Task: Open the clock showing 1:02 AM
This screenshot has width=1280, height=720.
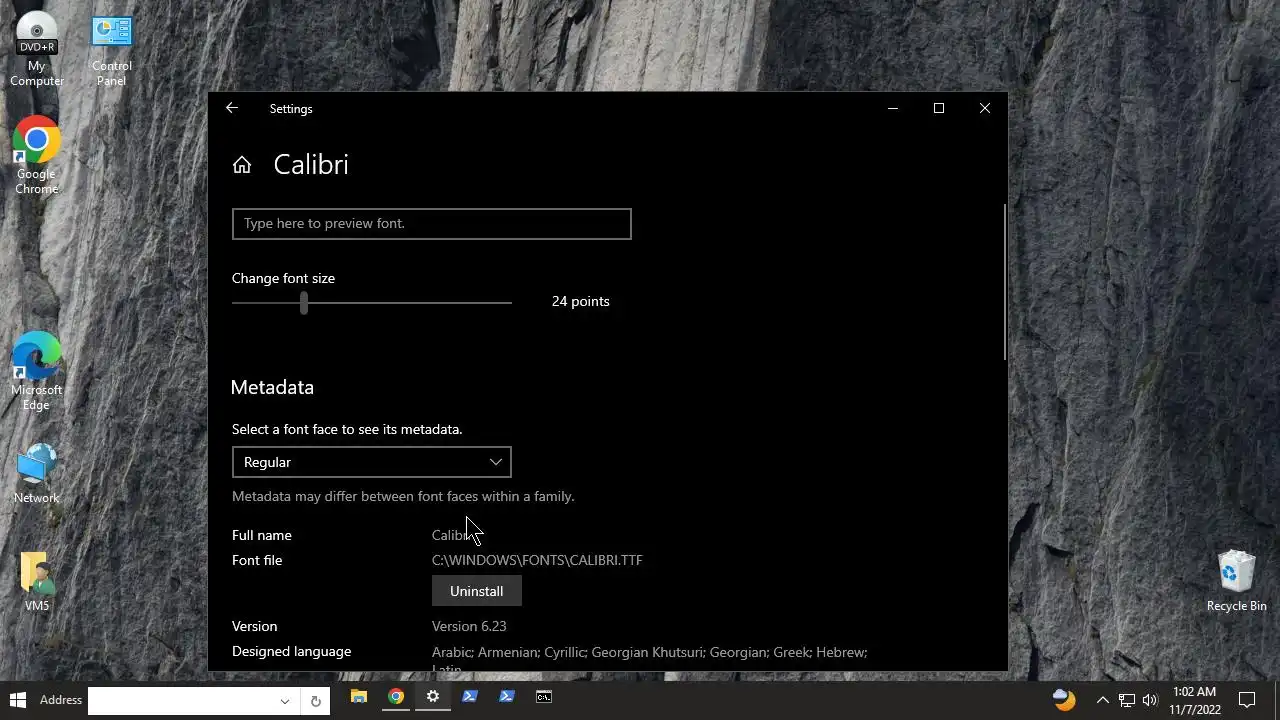Action: coord(1195,700)
